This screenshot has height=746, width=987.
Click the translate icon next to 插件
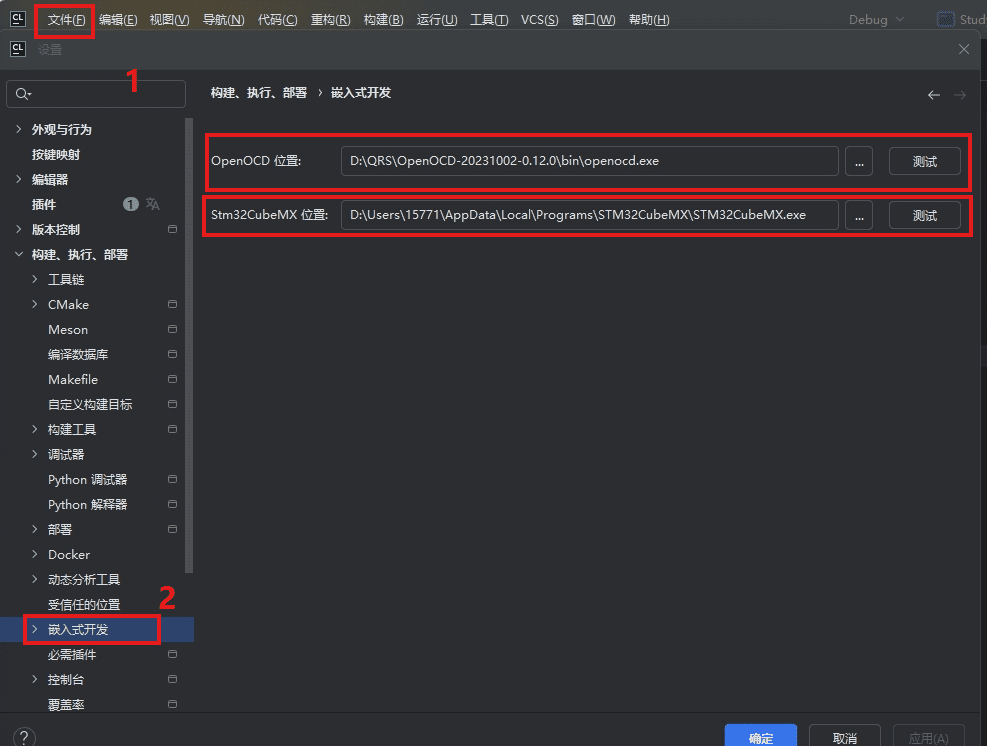pos(153,204)
